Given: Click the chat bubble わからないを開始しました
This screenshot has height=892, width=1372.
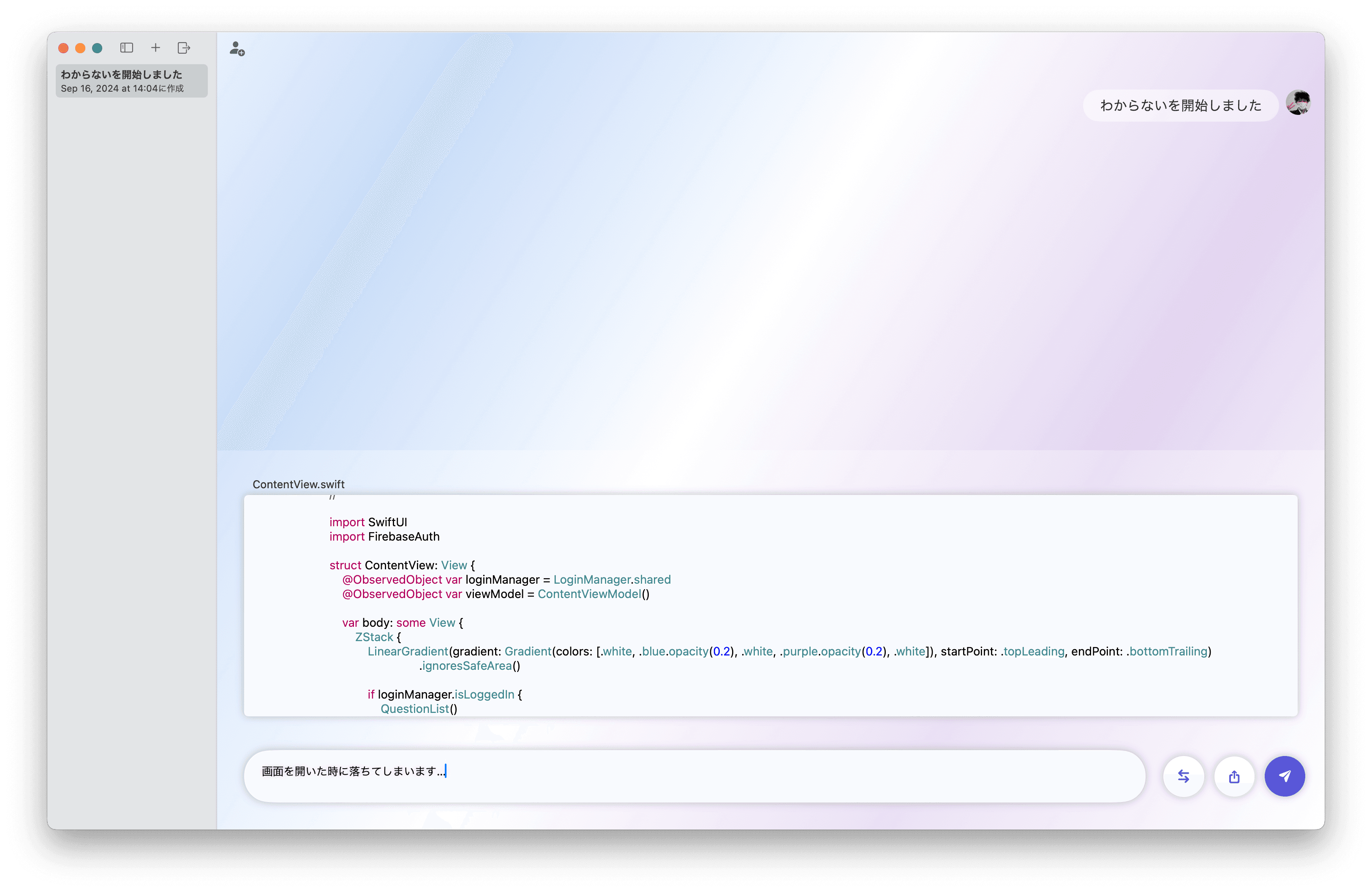Looking at the screenshot, I should tap(1181, 106).
